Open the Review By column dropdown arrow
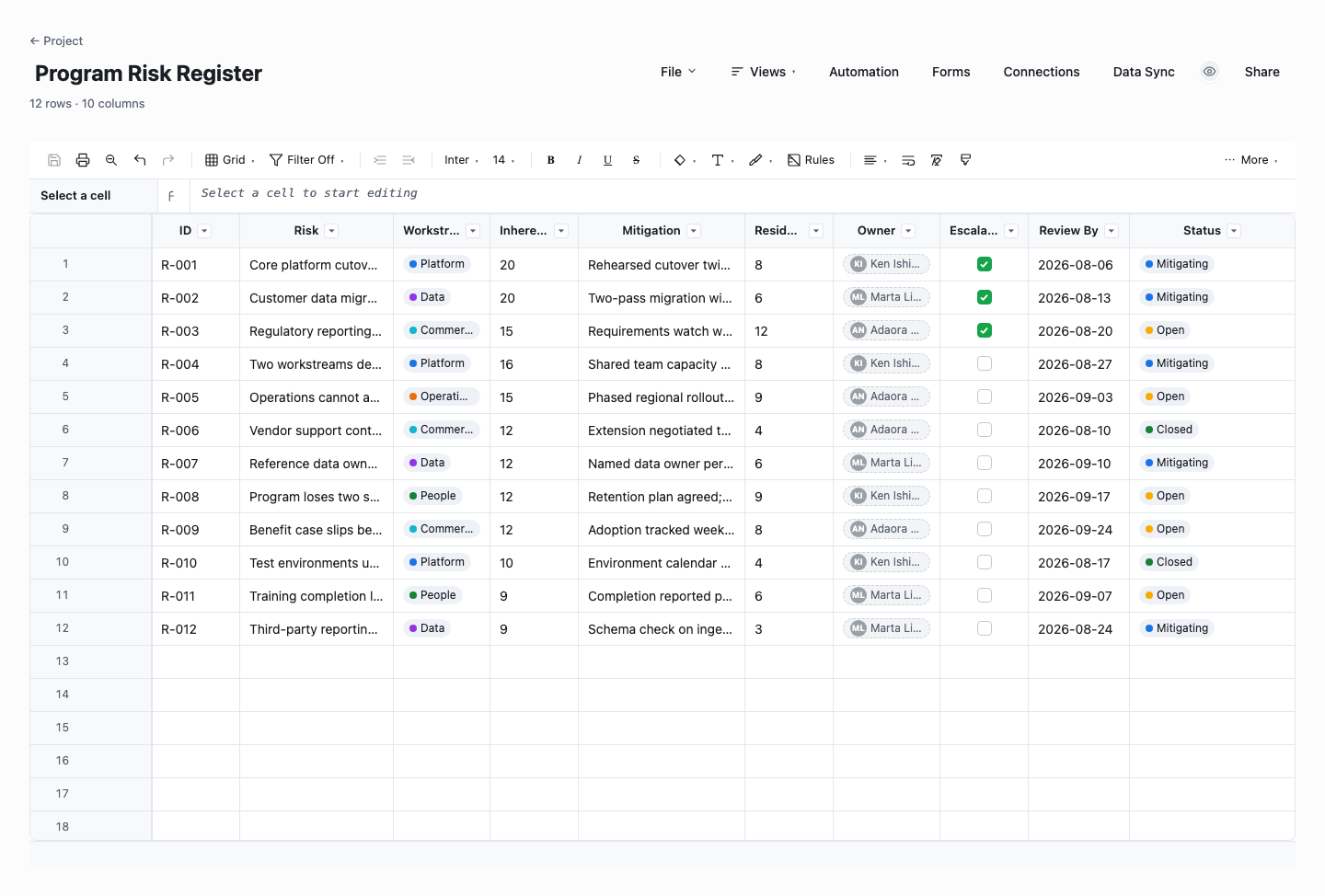Screen dimensions: 1325x896 pos(1112,231)
